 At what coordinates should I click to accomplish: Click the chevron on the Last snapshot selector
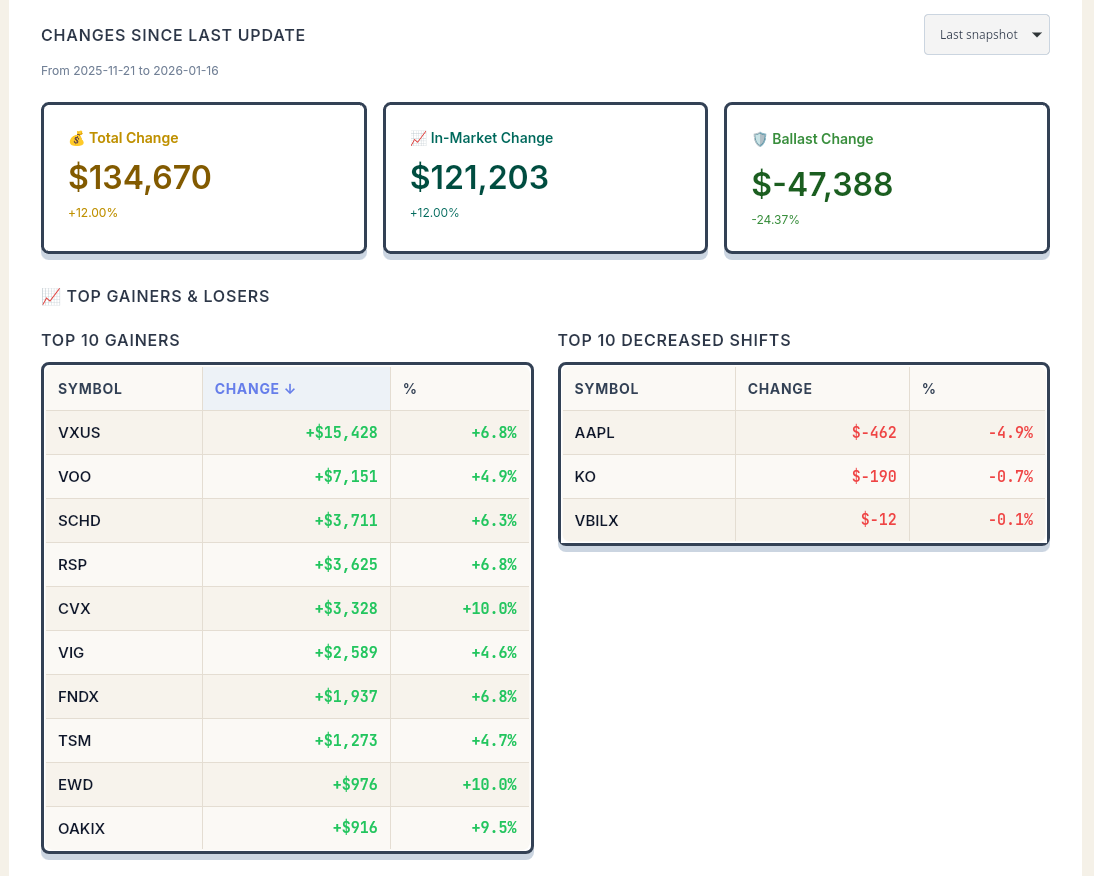pyautogui.click(x=1036, y=34)
